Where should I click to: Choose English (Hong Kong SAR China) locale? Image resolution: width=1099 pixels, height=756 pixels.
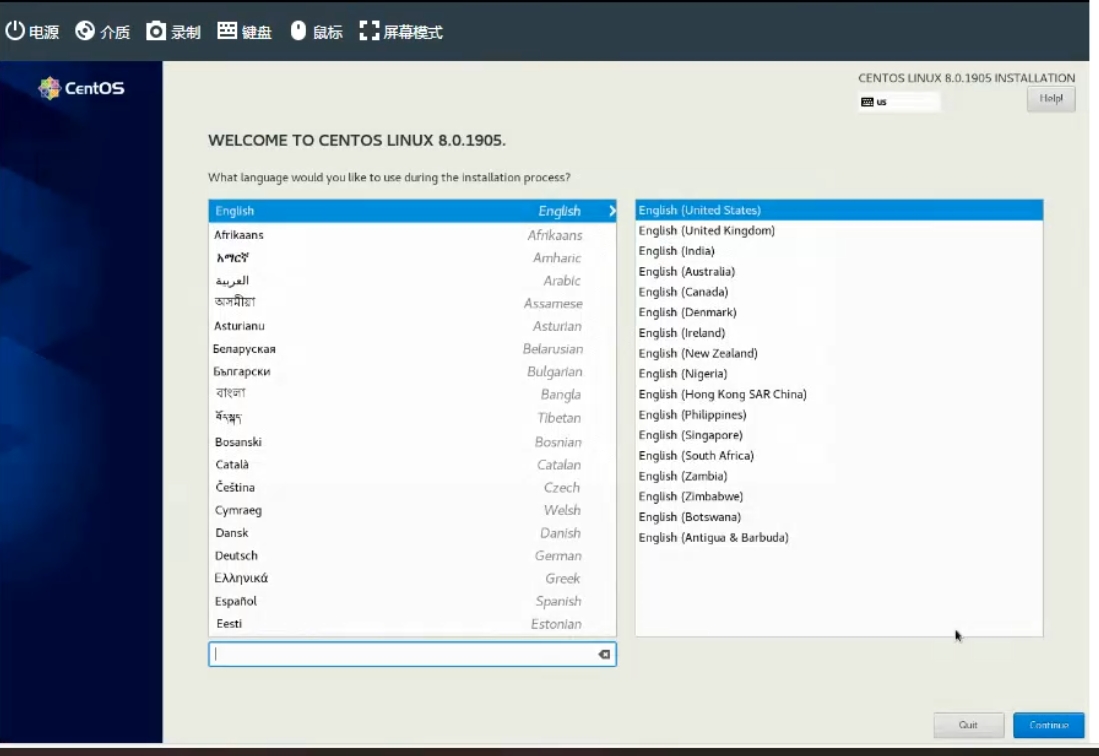pyautogui.click(x=839, y=394)
